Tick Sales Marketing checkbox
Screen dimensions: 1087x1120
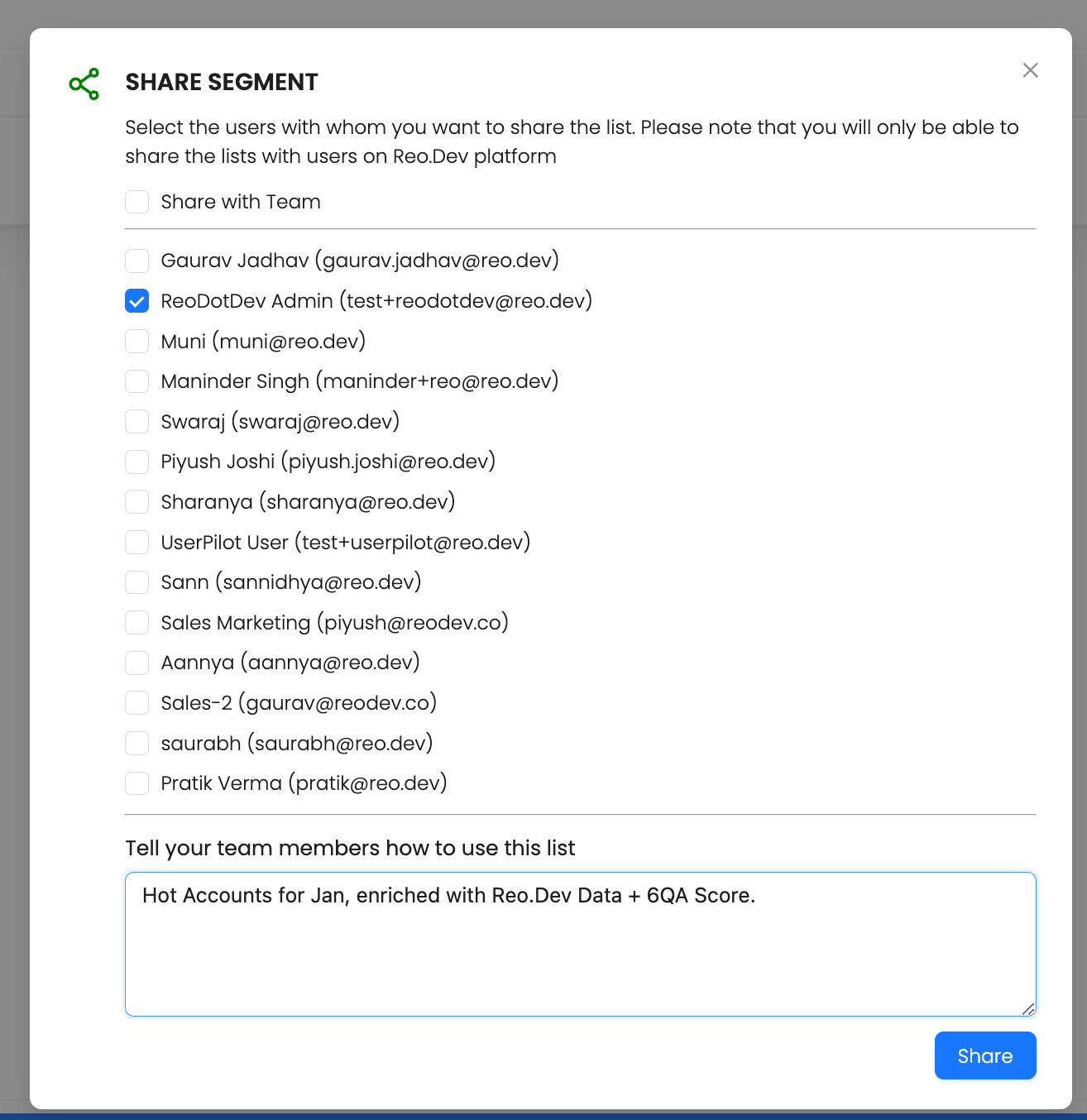(137, 623)
